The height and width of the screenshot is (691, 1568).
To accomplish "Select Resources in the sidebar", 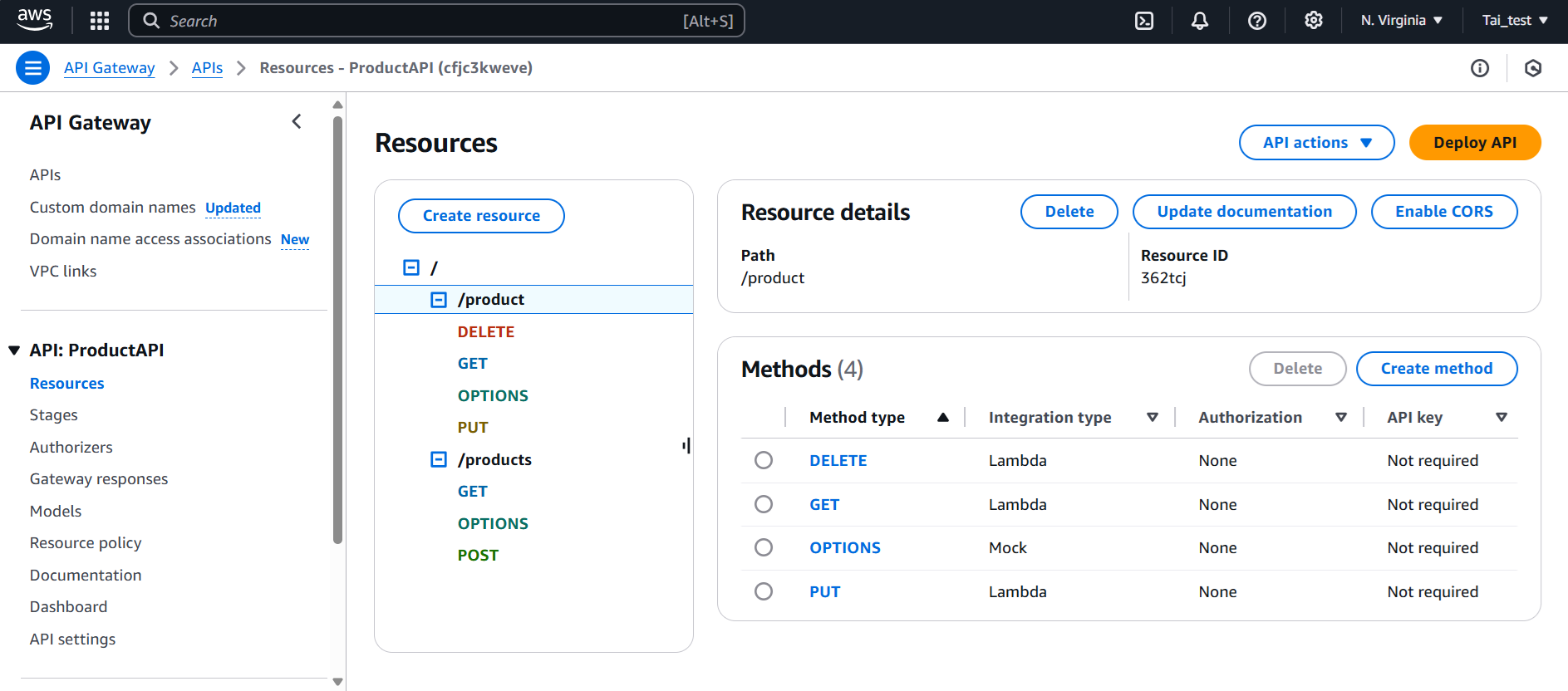I will (x=67, y=384).
